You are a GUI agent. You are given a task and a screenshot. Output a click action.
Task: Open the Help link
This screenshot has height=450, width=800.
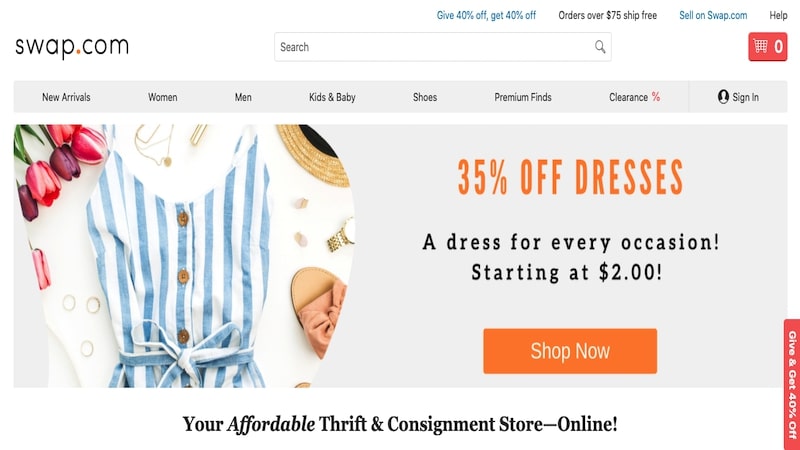coord(778,15)
